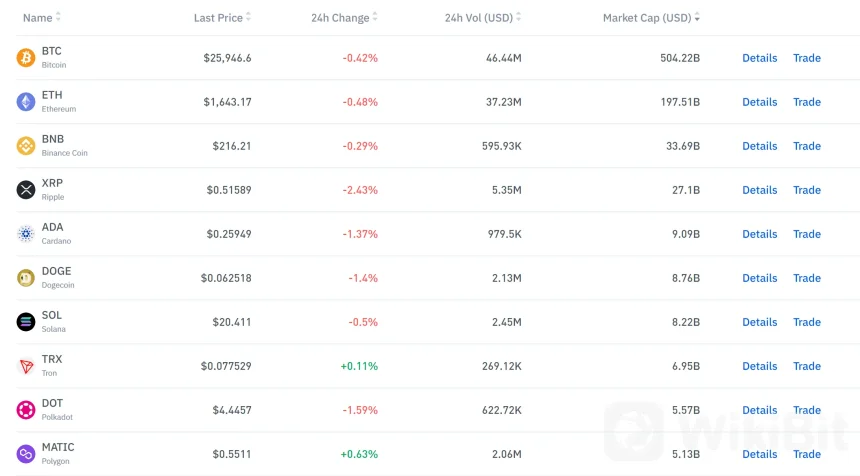Open Details link for BTC

(x=759, y=58)
